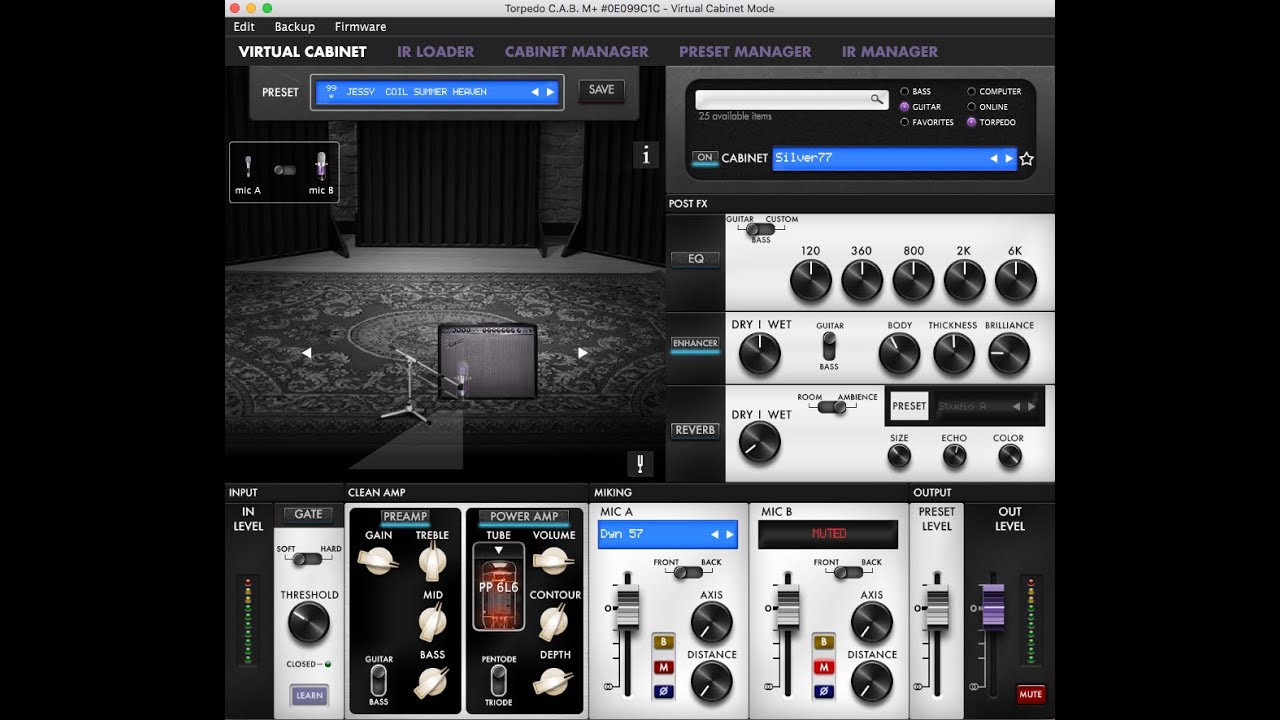This screenshot has height=720, width=1280.
Task: Click the power amp VOLUME knob
Action: [x=553, y=561]
